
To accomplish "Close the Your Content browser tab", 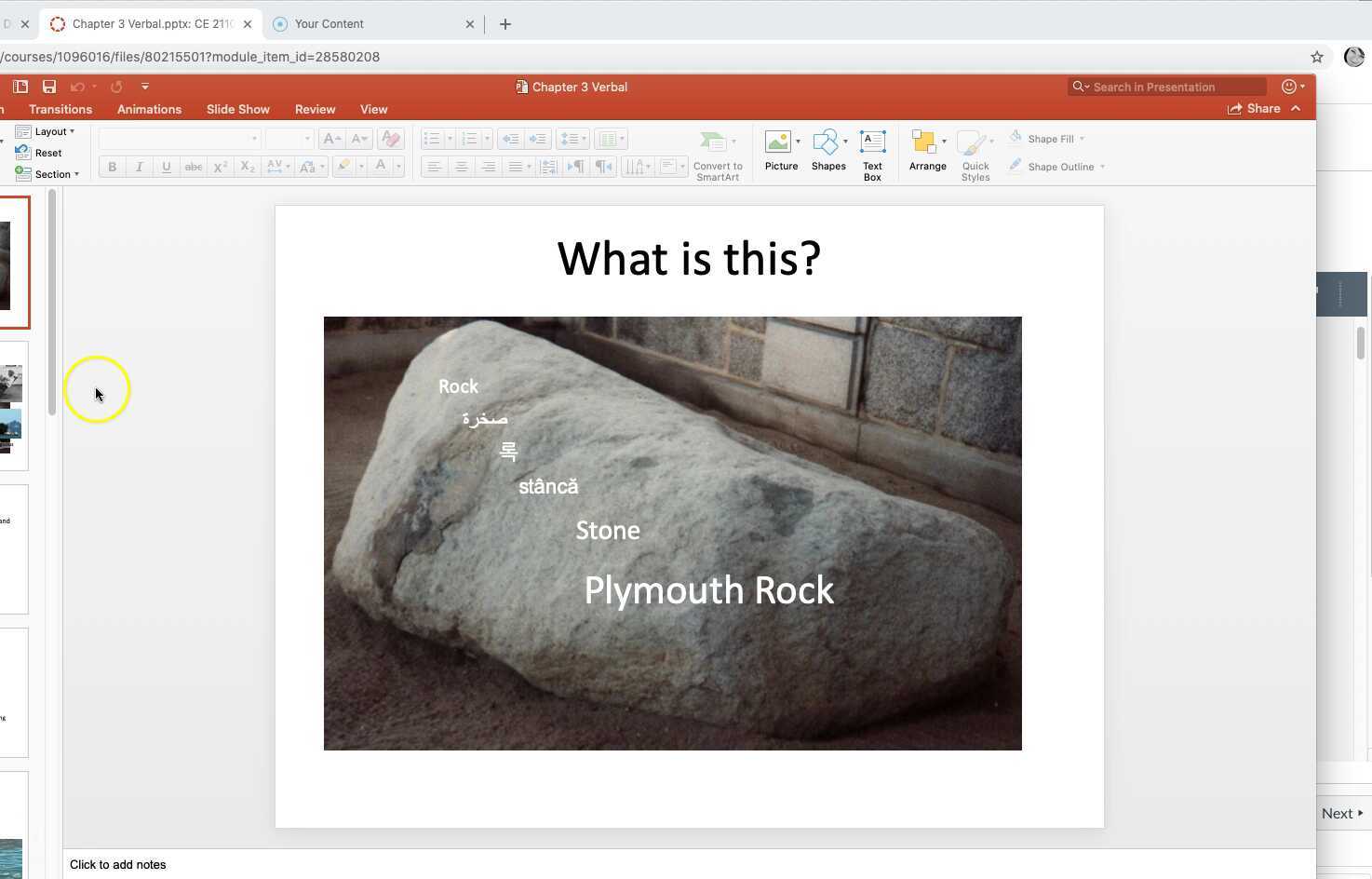I will coord(470,24).
